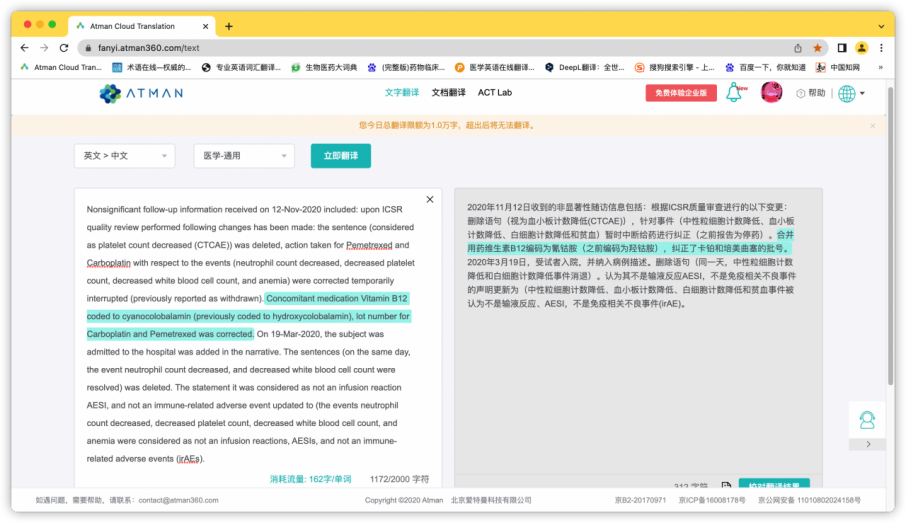Open the Chrome three-dot menu
Image resolution: width=907 pixels, height=524 pixels.
[881, 48]
